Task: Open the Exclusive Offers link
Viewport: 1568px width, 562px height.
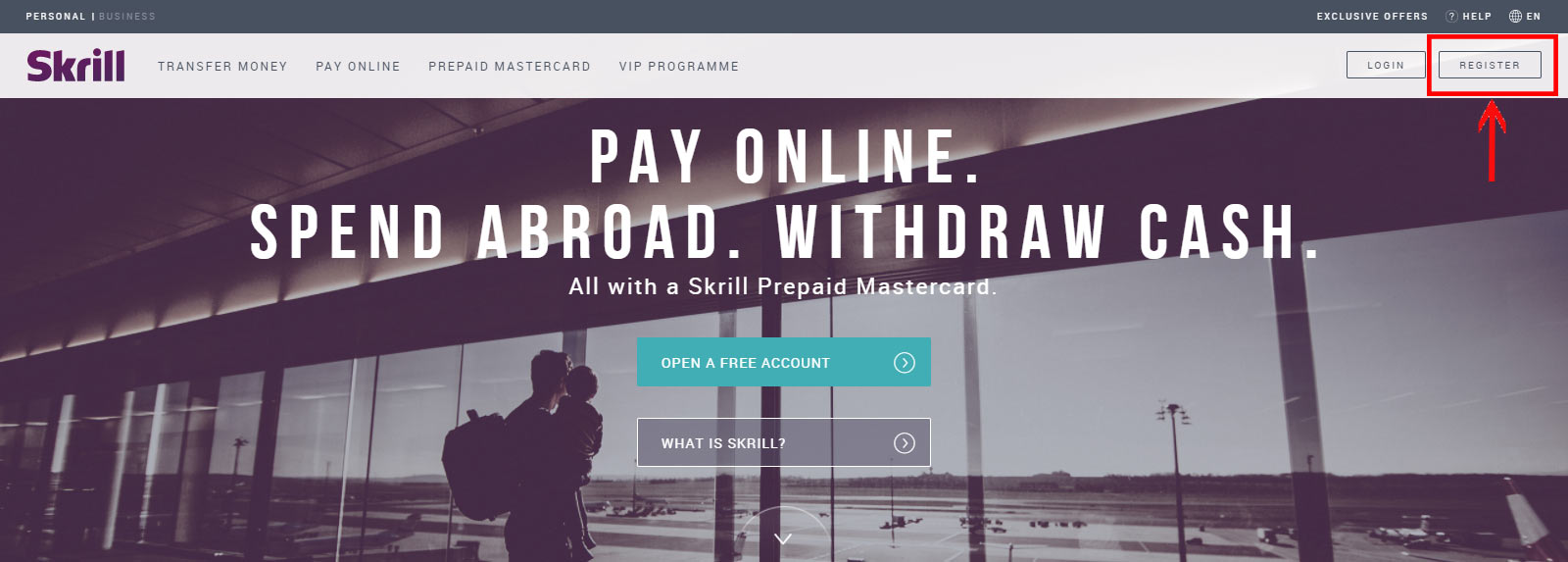Action: pyautogui.click(x=1372, y=17)
